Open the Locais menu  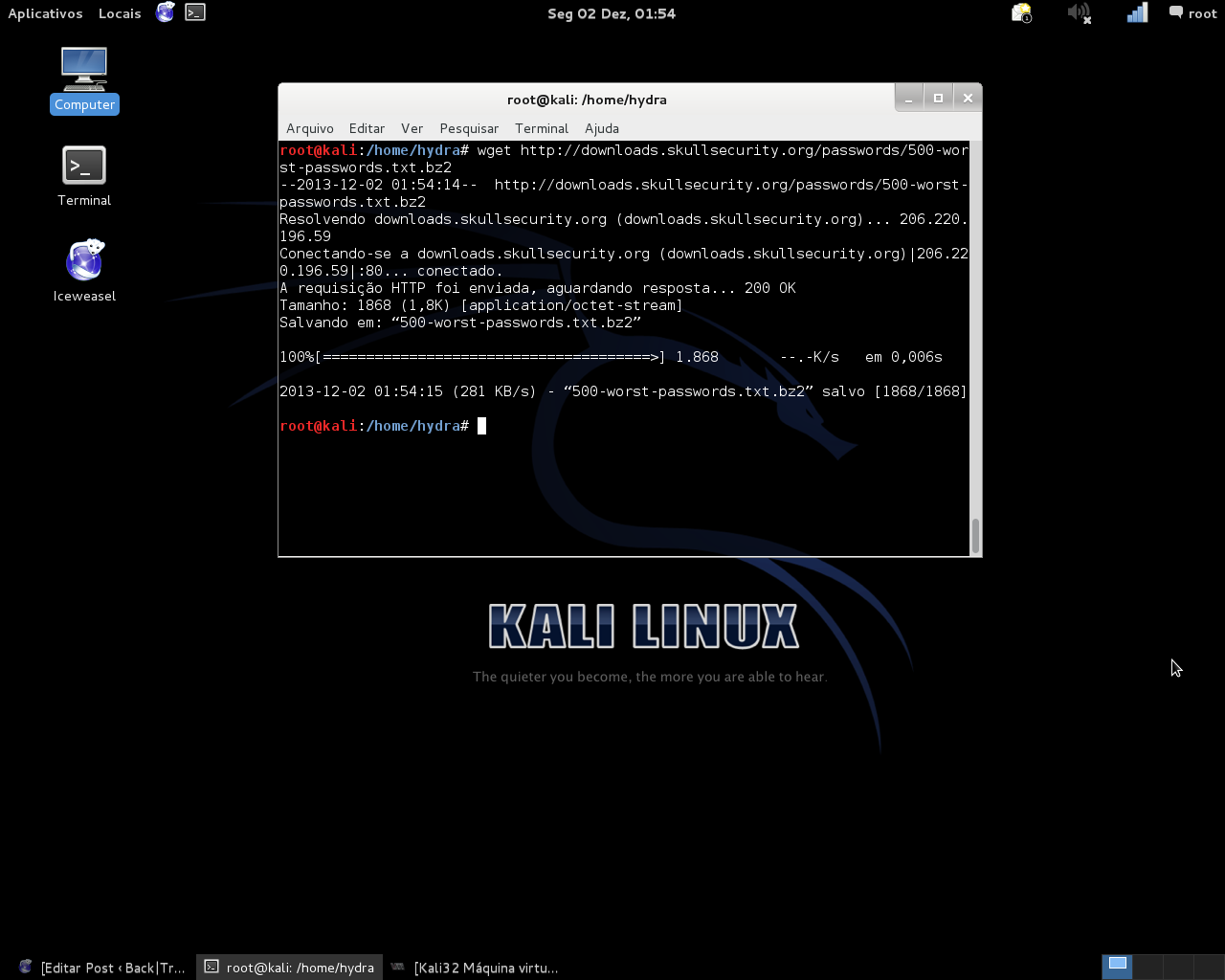tap(120, 13)
